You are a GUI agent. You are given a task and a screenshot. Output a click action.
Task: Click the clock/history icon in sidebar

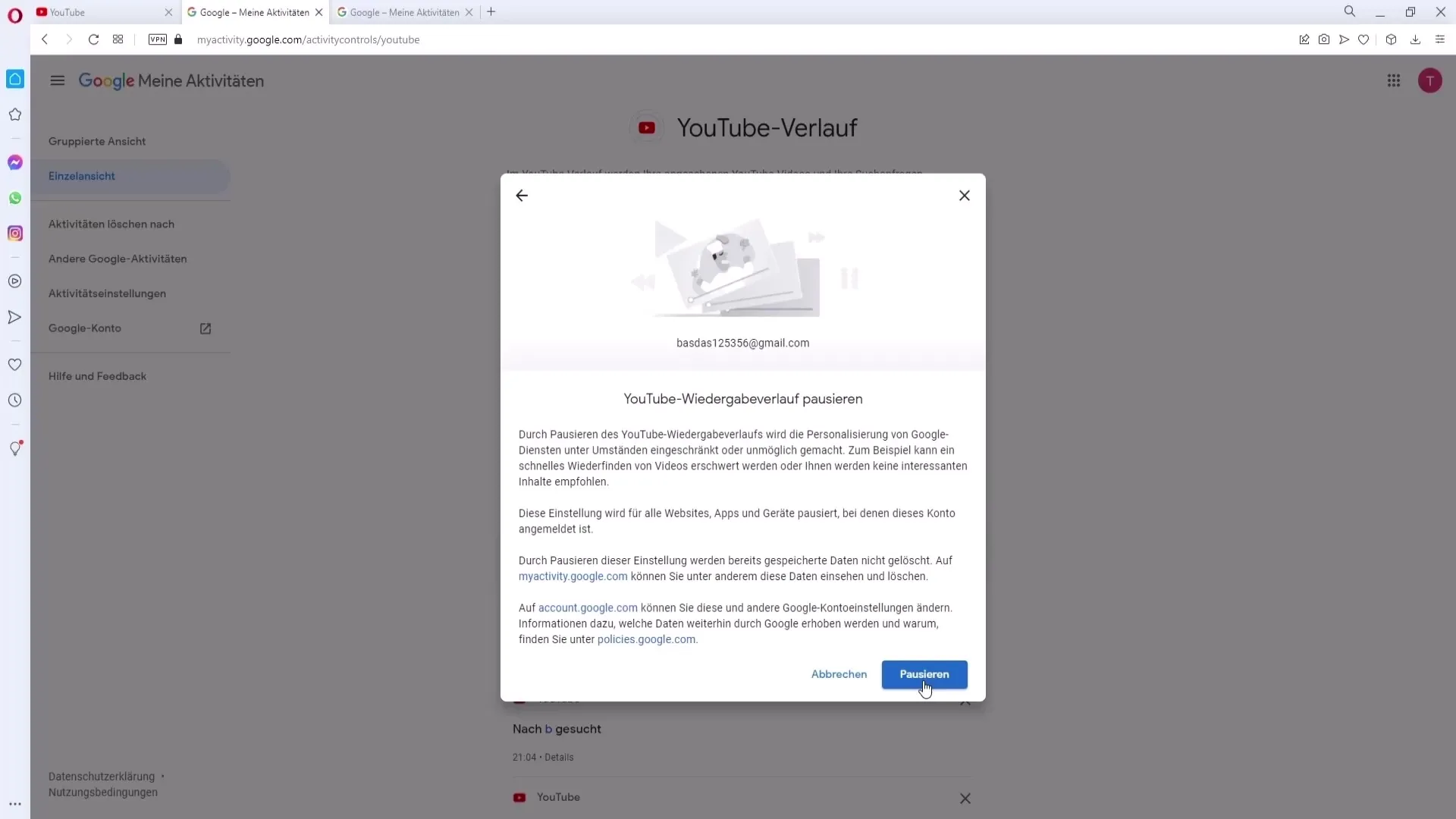tap(14, 400)
